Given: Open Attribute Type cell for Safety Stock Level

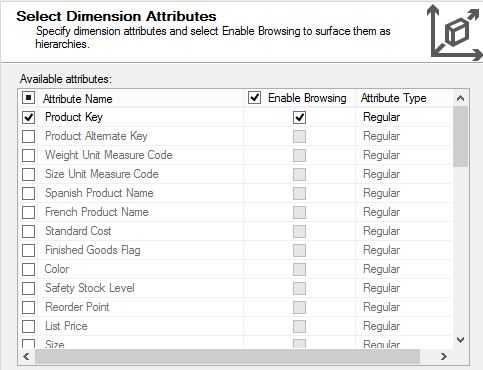Looking at the screenshot, I should (403, 288).
